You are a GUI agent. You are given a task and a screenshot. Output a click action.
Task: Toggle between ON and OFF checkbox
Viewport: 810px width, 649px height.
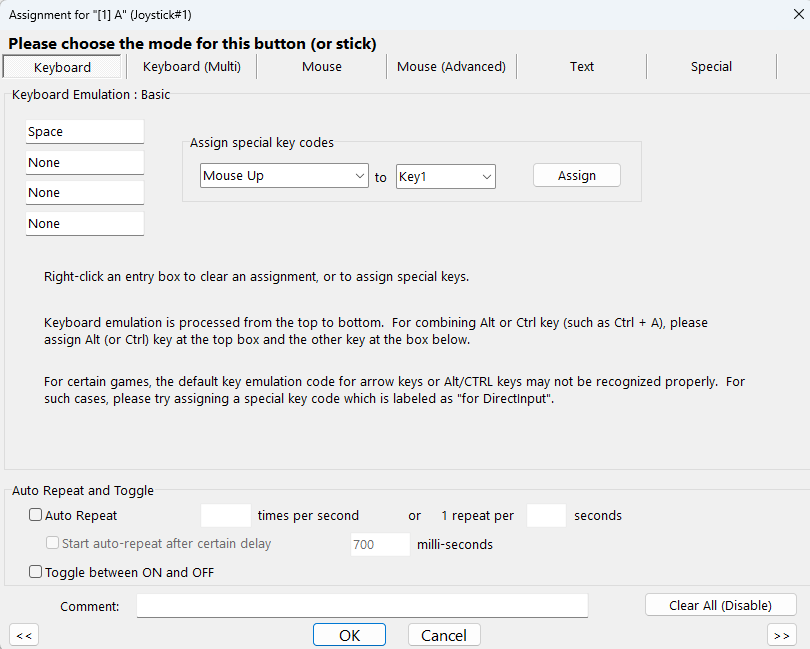pos(36,573)
